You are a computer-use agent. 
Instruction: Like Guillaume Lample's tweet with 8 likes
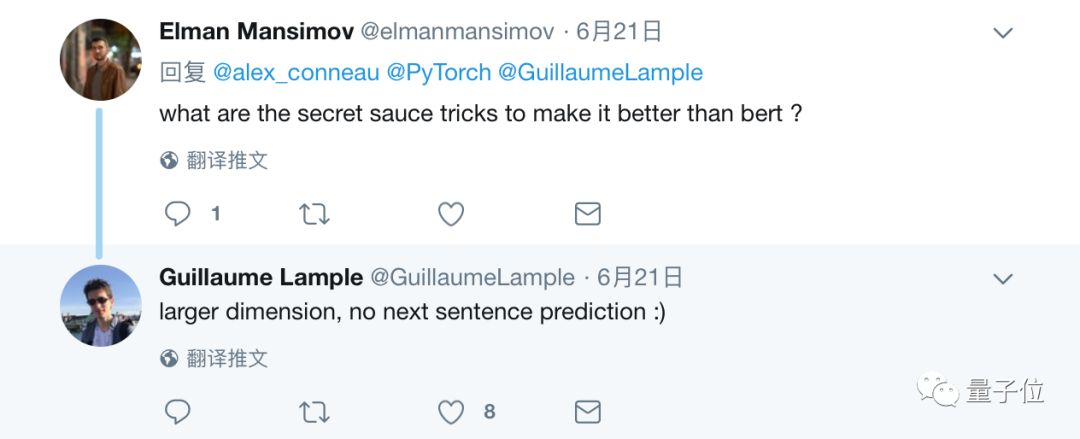tap(452, 411)
